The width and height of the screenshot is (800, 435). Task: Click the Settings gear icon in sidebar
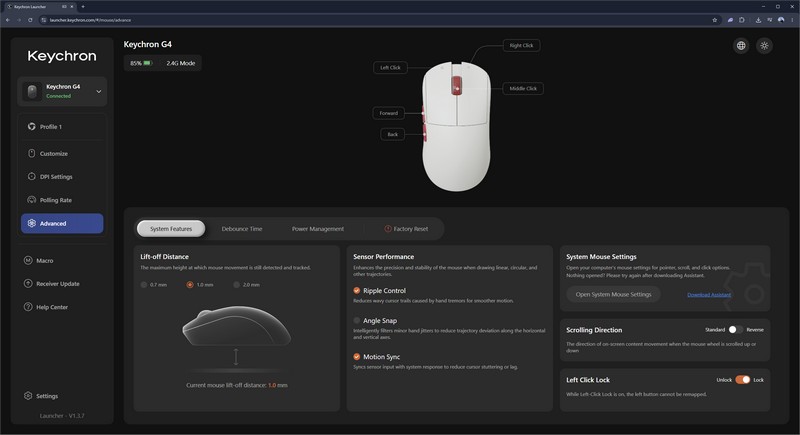28,396
